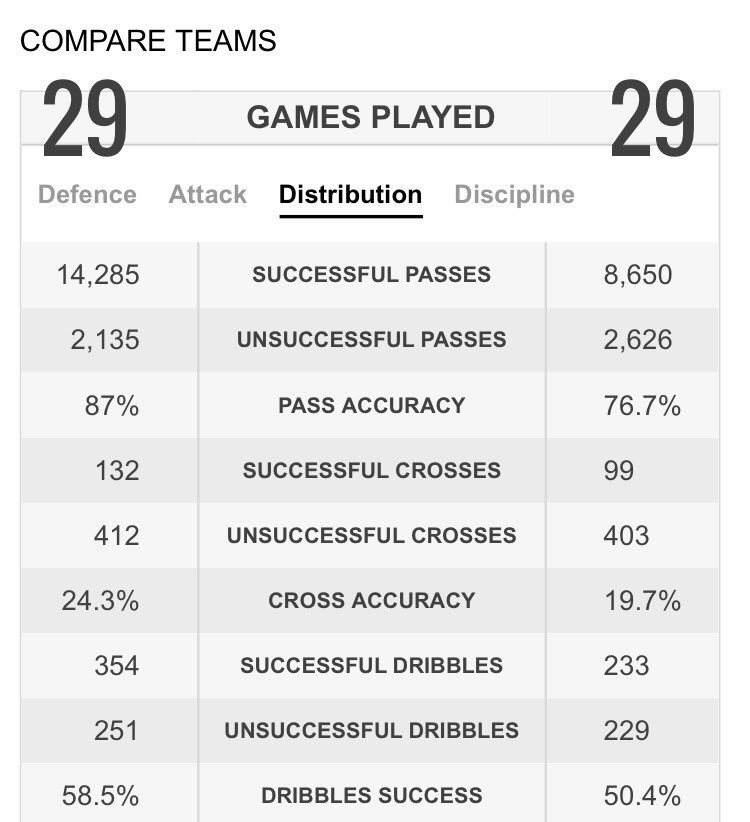
Task: Click the left team's 29 games played
Action: 85,120
